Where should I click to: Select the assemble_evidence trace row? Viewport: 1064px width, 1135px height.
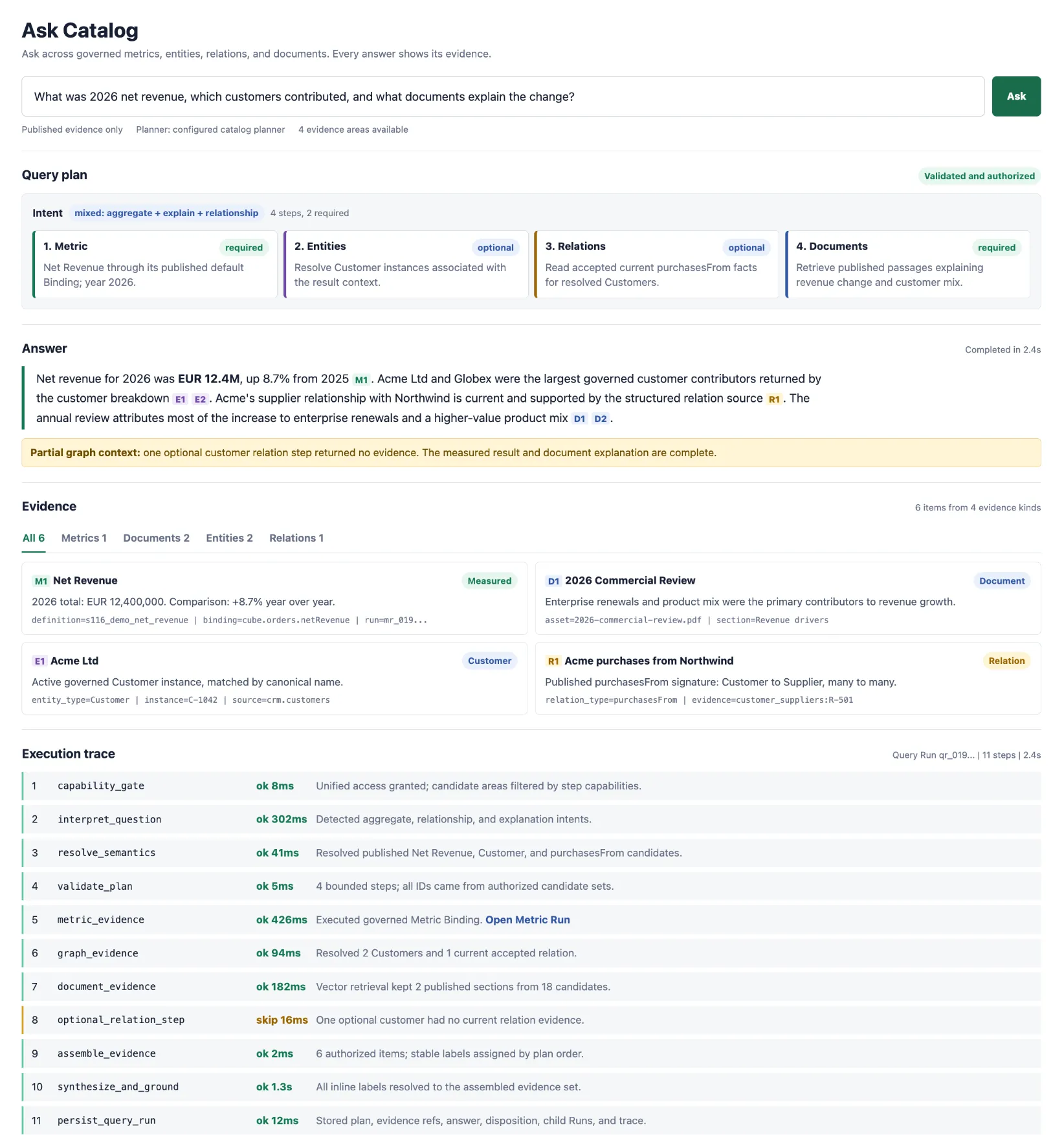[x=531, y=1053]
